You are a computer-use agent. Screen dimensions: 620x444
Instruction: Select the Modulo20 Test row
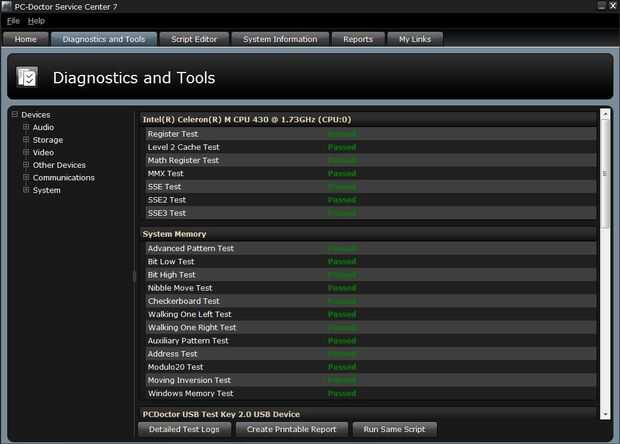tap(370, 367)
